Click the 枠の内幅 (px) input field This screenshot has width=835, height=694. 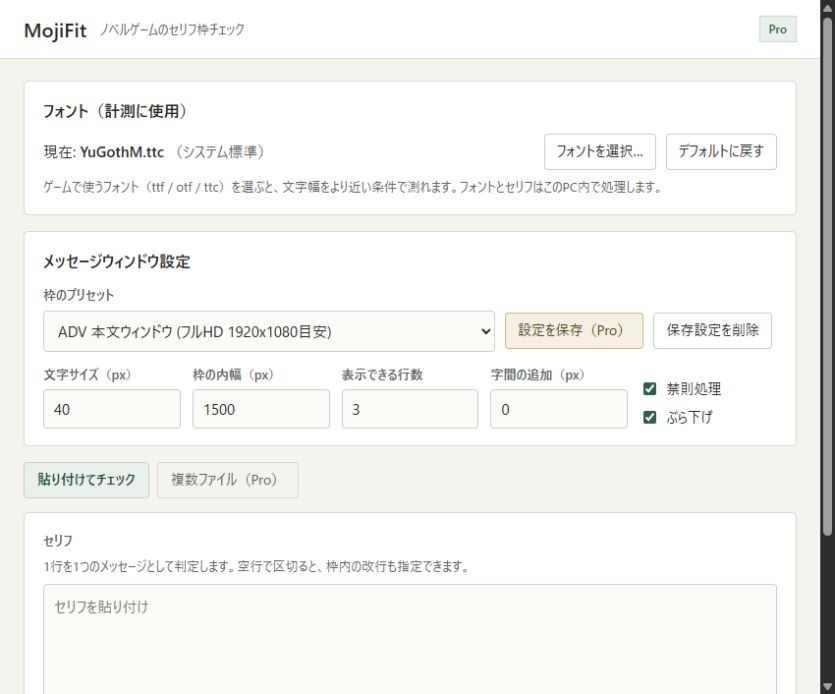[261, 409]
